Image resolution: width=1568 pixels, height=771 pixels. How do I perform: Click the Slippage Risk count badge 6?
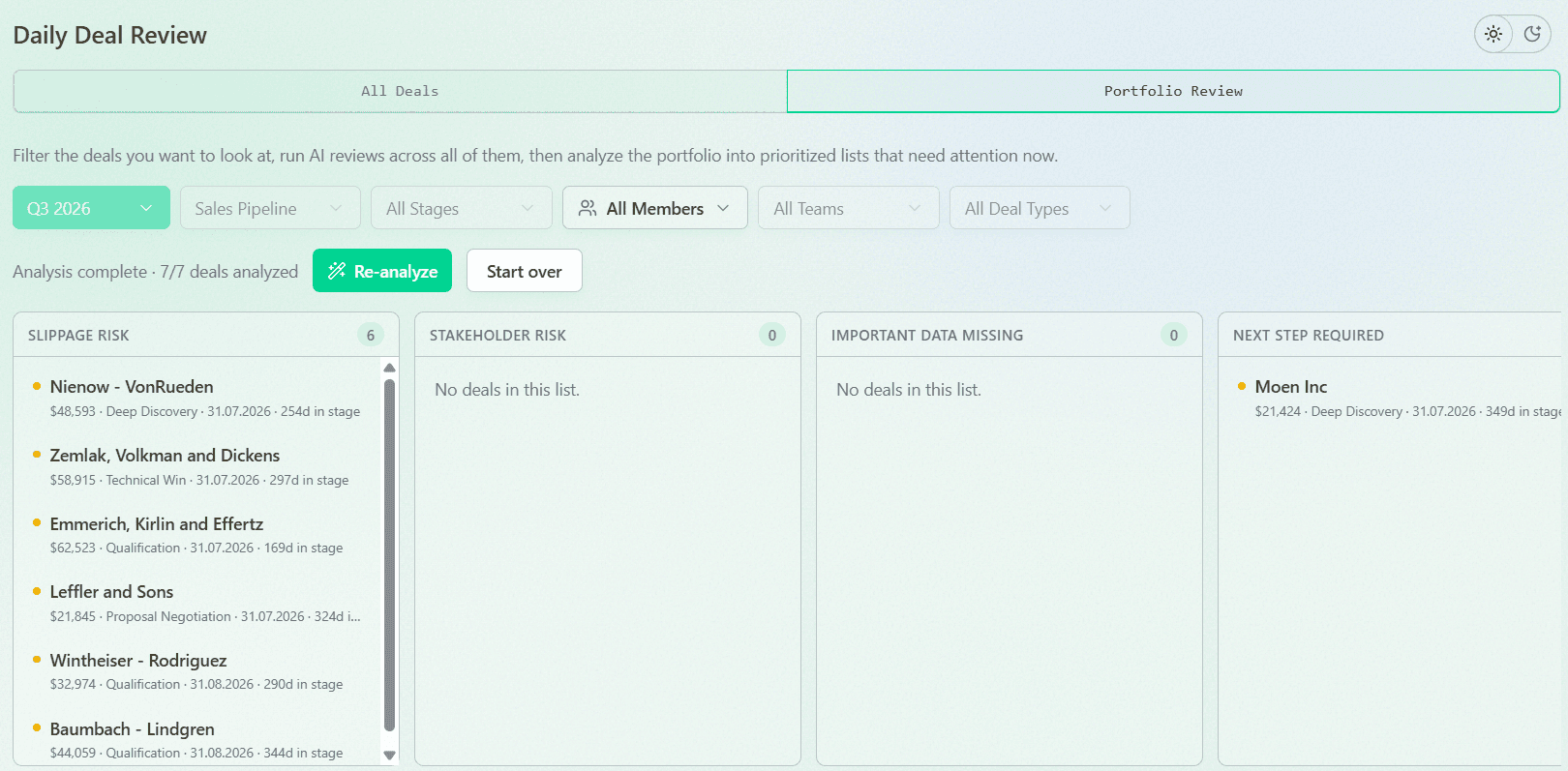pyautogui.click(x=371, y=335)
